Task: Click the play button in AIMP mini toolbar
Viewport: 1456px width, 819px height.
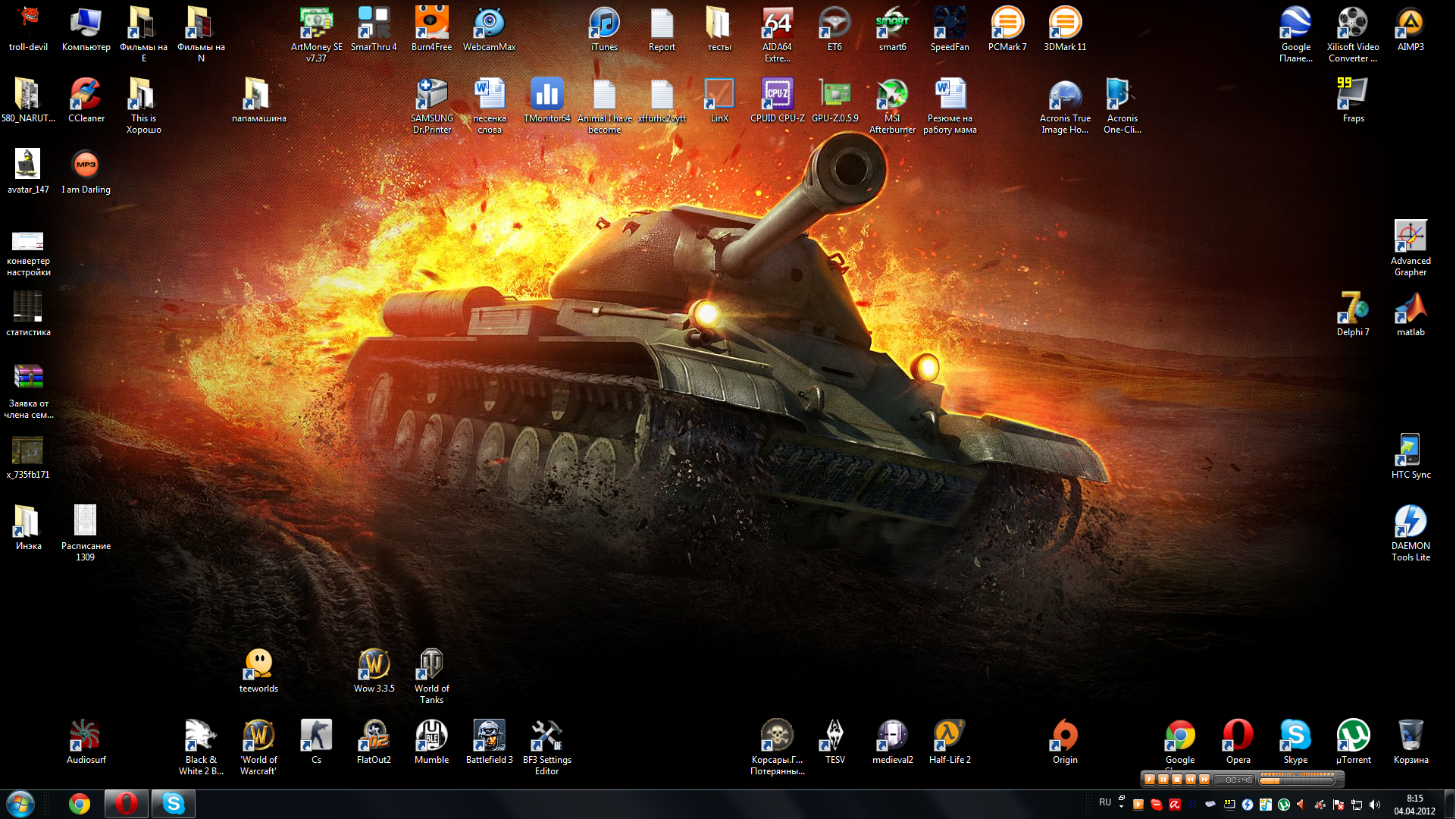Action: coord(1150,780)
